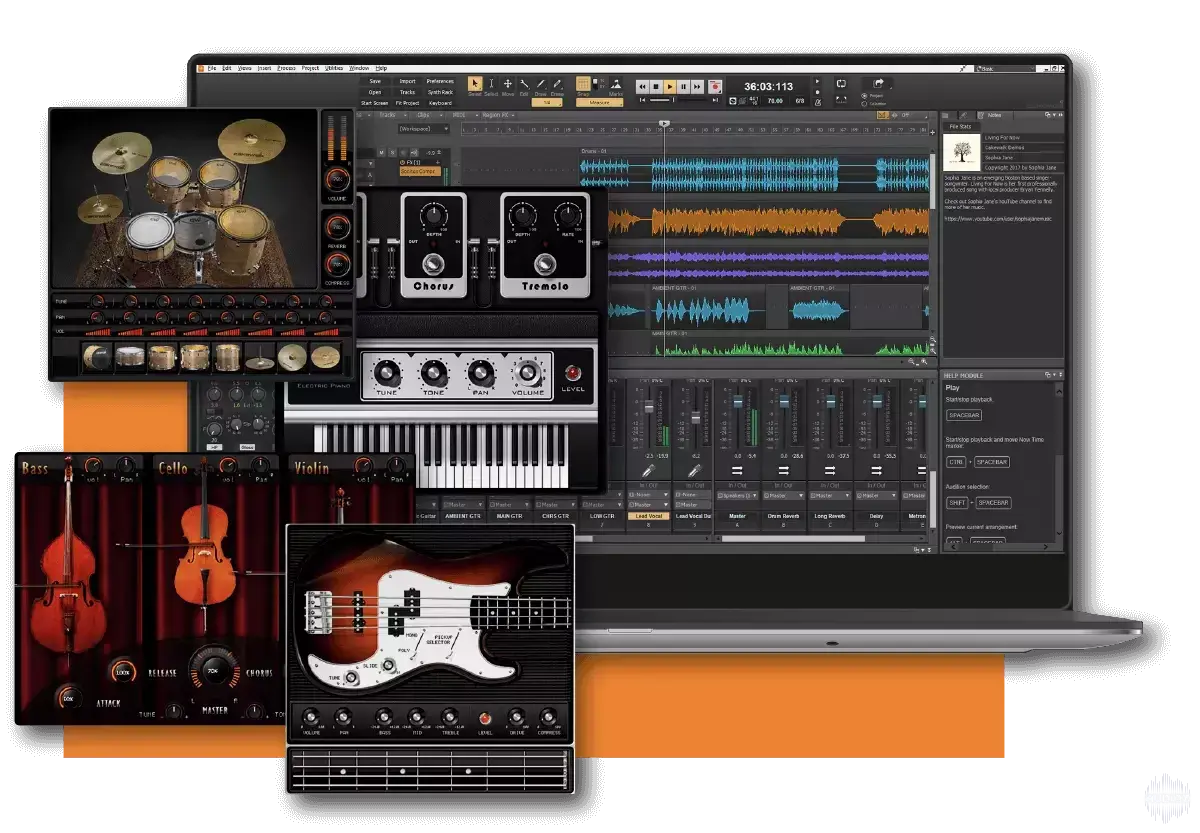Click the Synth Rack button
1200x833 pixels.
pos(440,92)
